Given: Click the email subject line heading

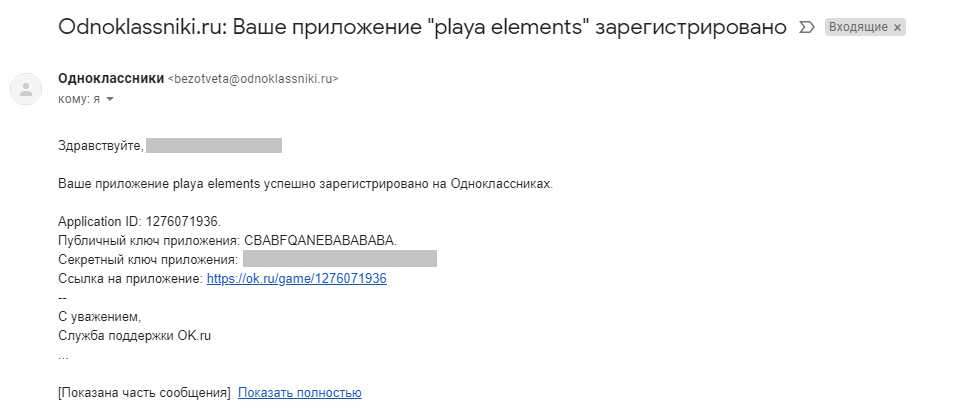Looking at the screenshot, I should 422,27.
